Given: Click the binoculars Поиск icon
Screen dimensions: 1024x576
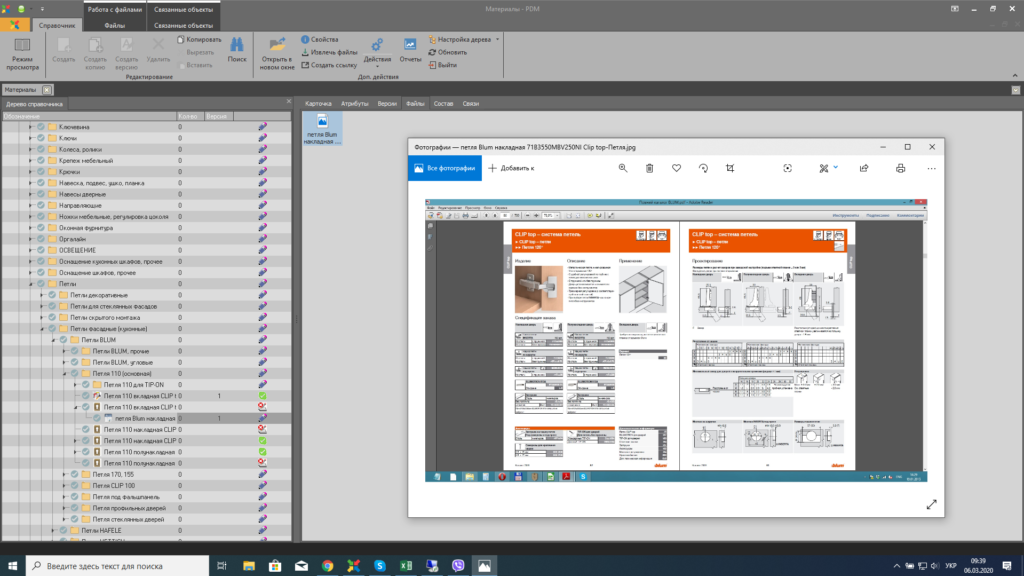Looking at the screenshot, I should click(x=237, y=45).
